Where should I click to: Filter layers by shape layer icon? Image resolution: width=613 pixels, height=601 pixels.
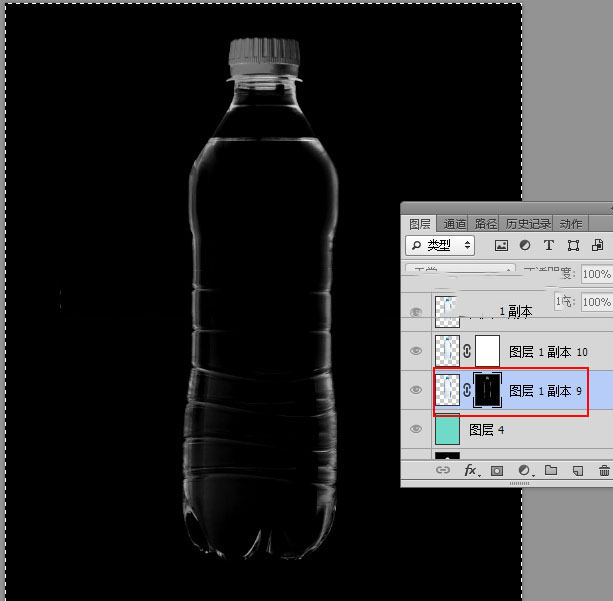(x=573, y=245)
